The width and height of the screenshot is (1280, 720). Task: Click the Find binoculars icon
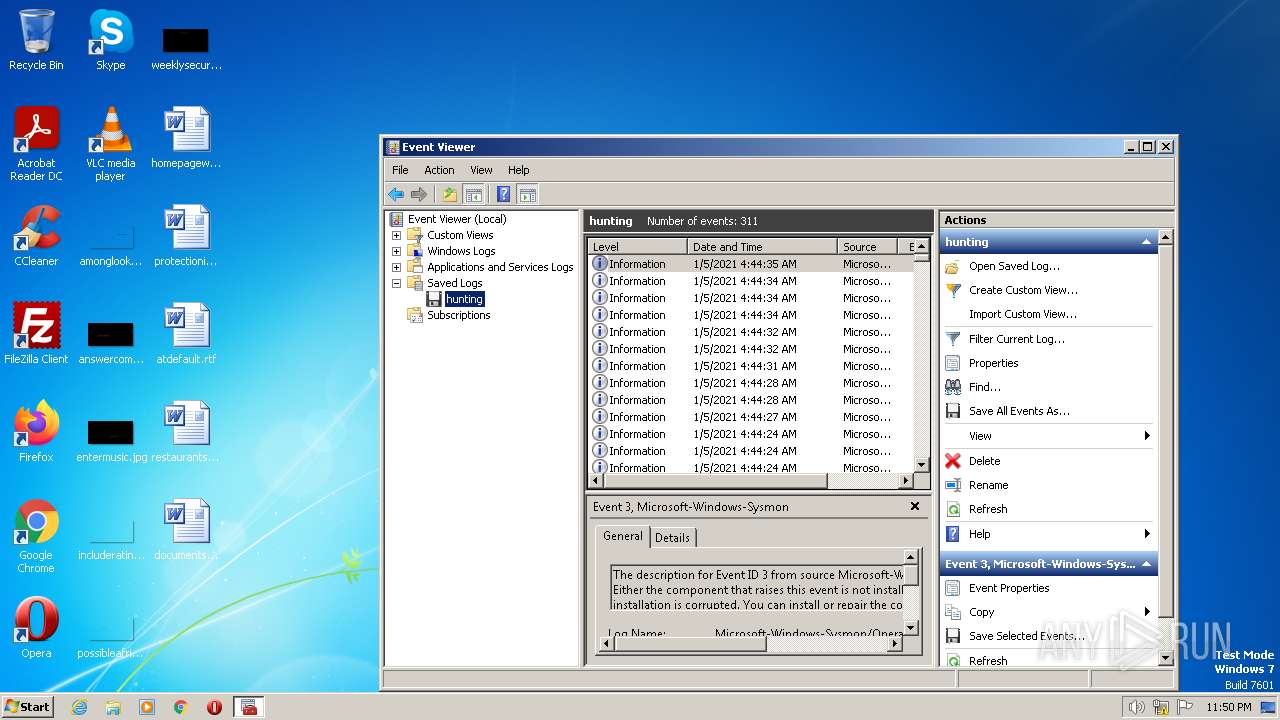tap(953, 387)
